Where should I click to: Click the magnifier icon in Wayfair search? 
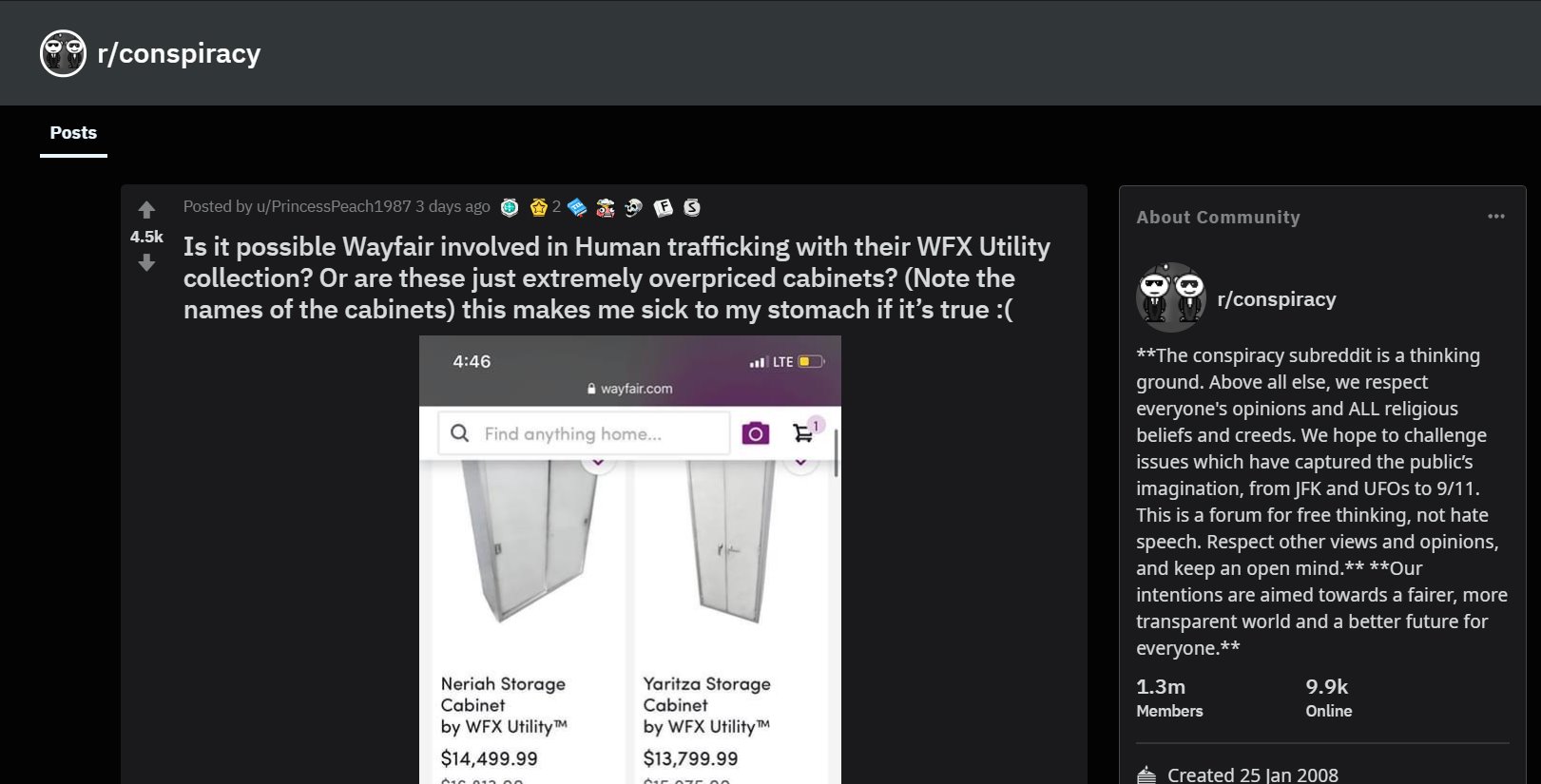460,433
